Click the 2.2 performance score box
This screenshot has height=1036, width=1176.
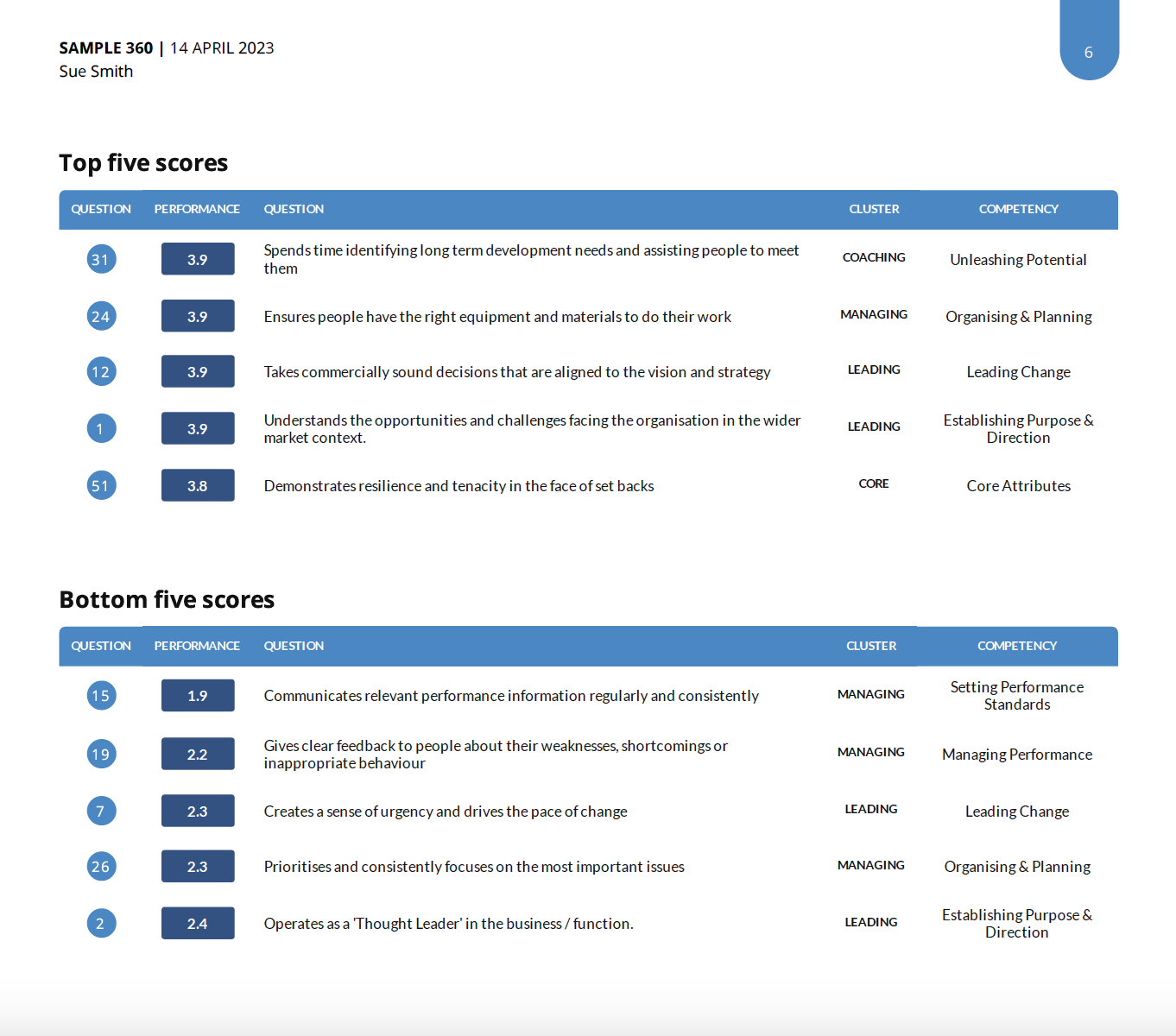click(x=198, y=754)
